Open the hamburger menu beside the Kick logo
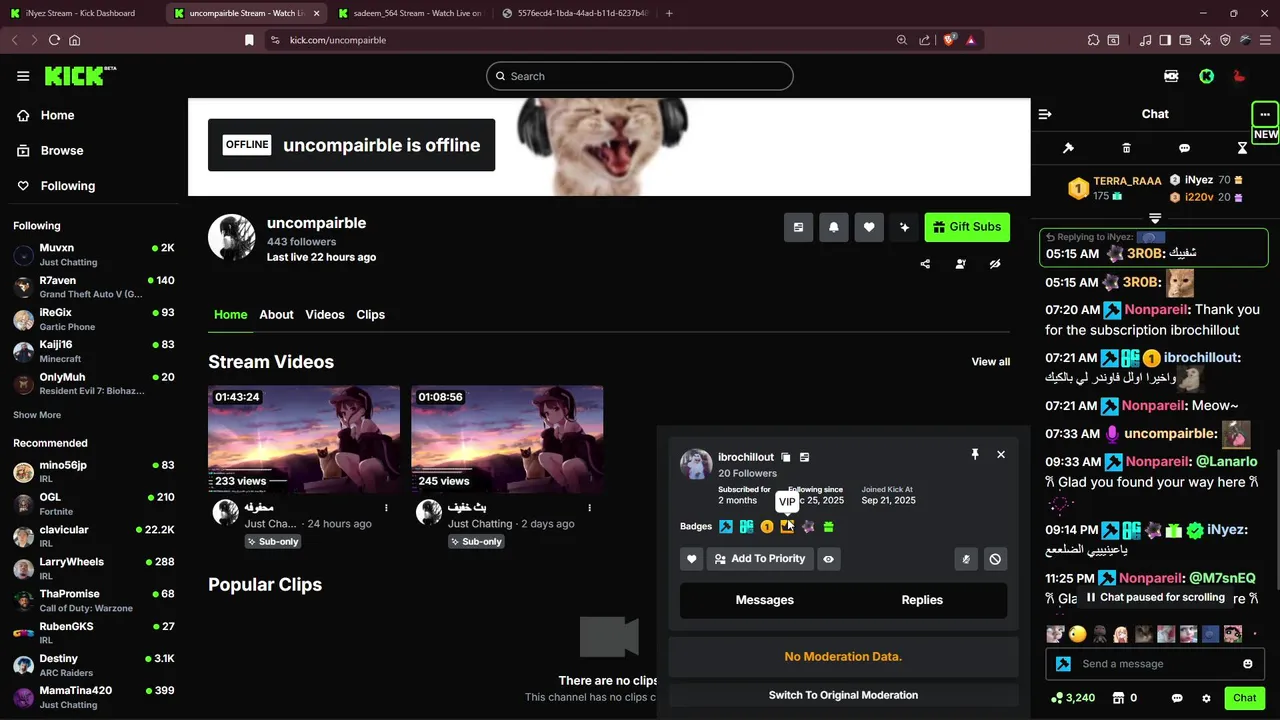Screen dimensions: 1280x720 [23, 76]
